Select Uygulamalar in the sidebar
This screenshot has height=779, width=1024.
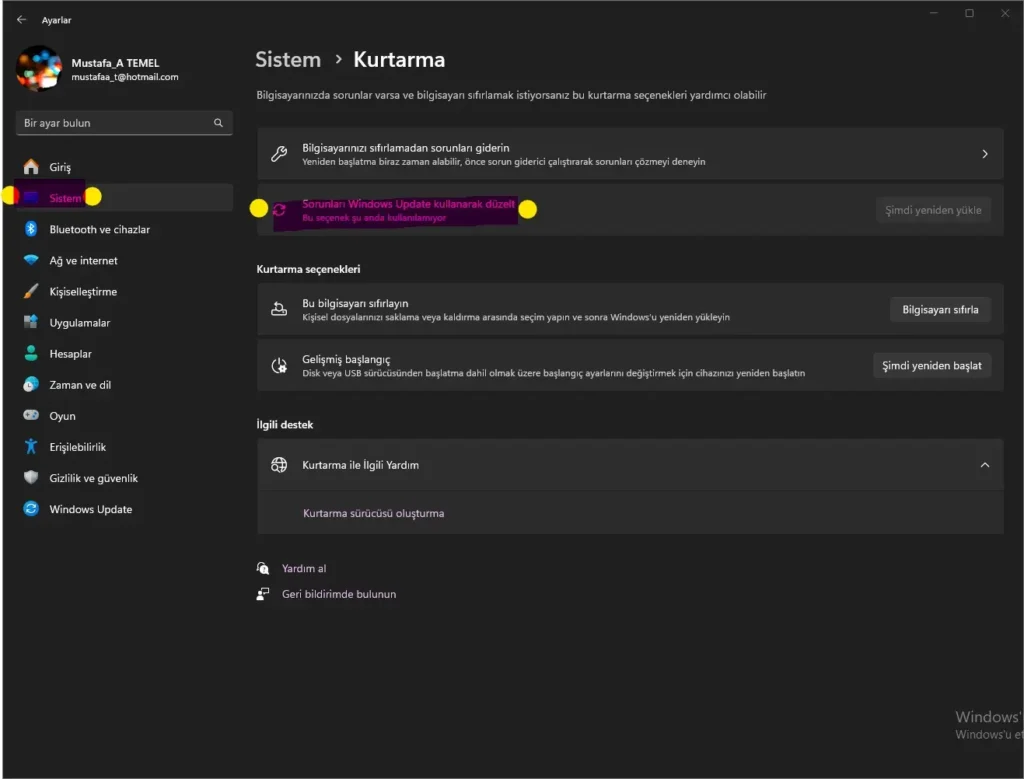point(124,322)
